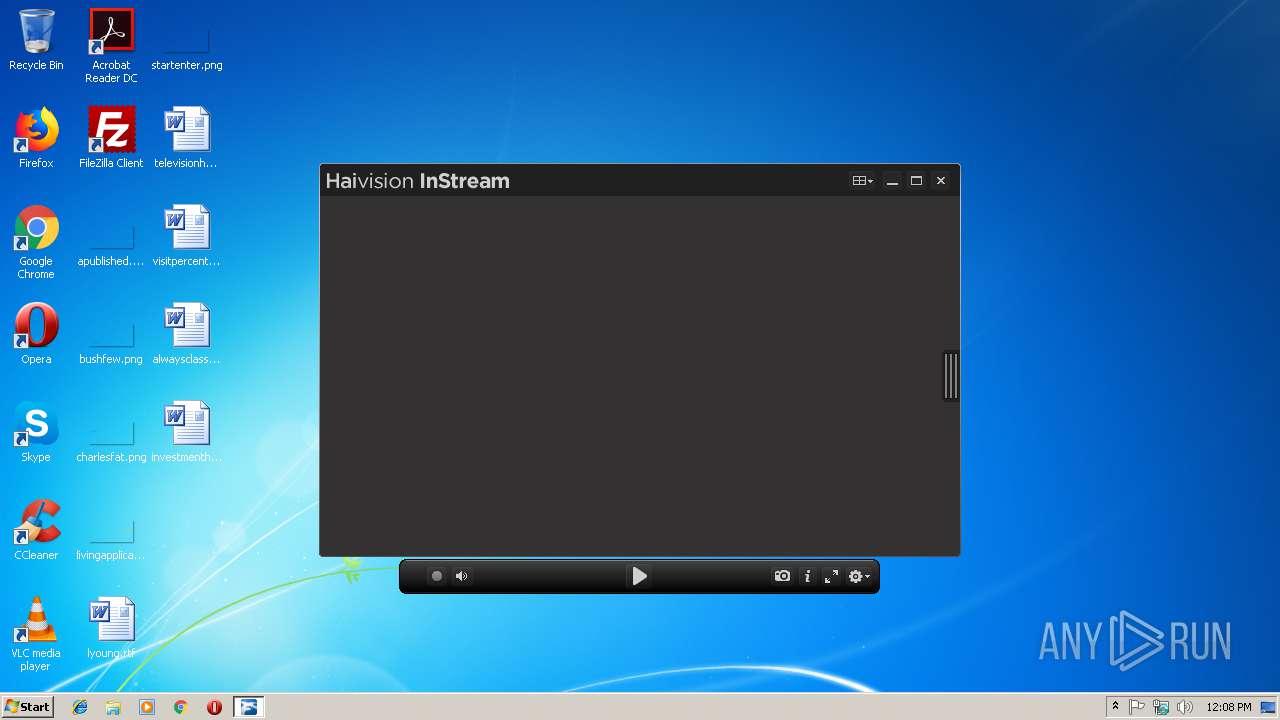Mute the InStream volume speaker icon
1280x720 pixels.
(x=462, y=576)
